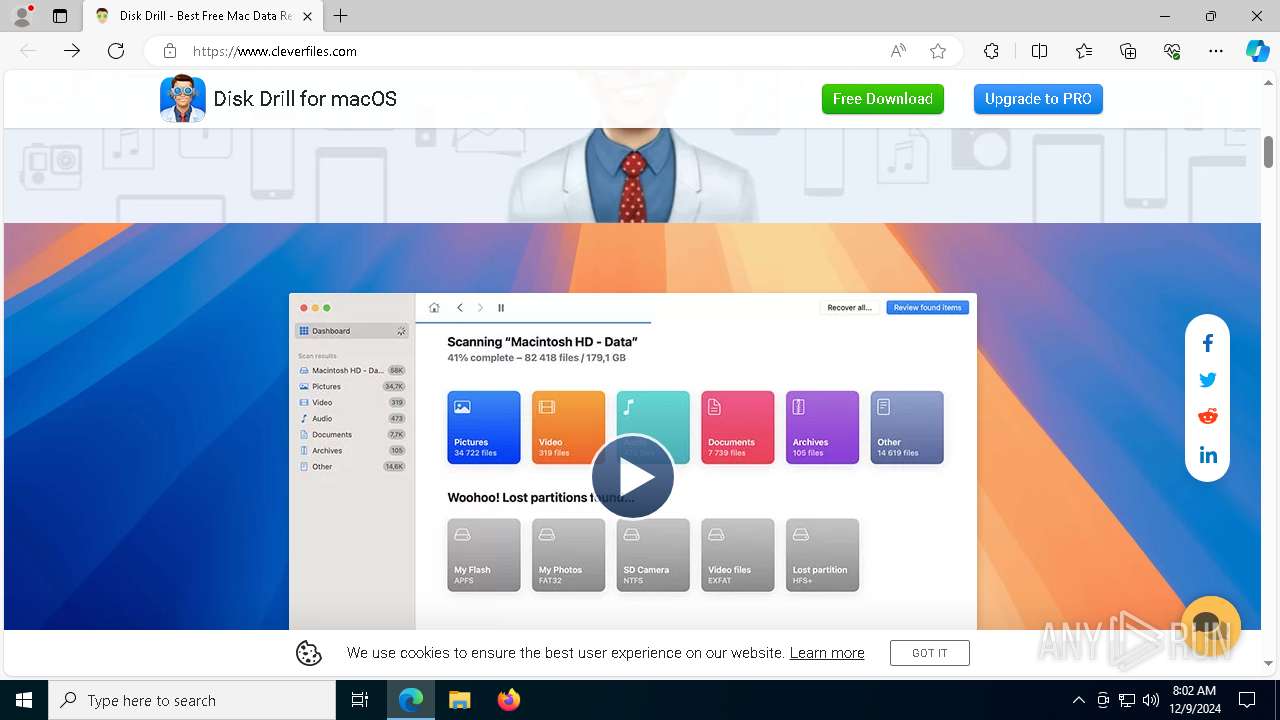This screenshot has height=720, width=1280.
Task: Share the page on Reddit
Action: 1208,417
